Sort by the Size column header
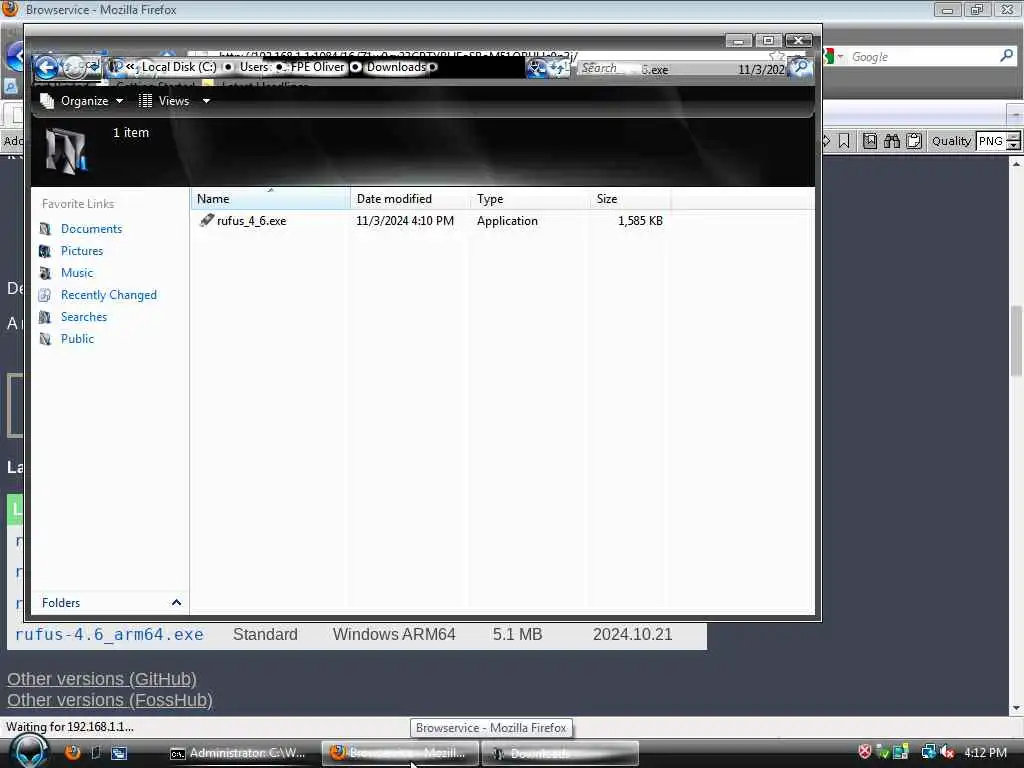1024x768 pixels. 629,199
